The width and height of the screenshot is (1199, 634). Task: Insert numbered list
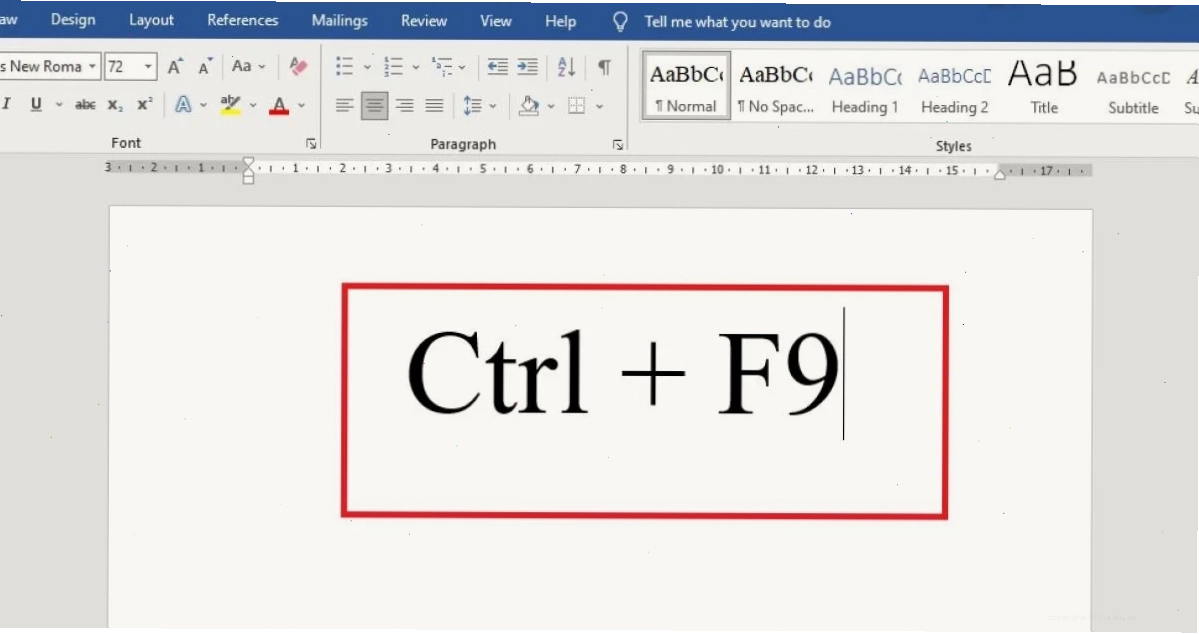[393, 67]
